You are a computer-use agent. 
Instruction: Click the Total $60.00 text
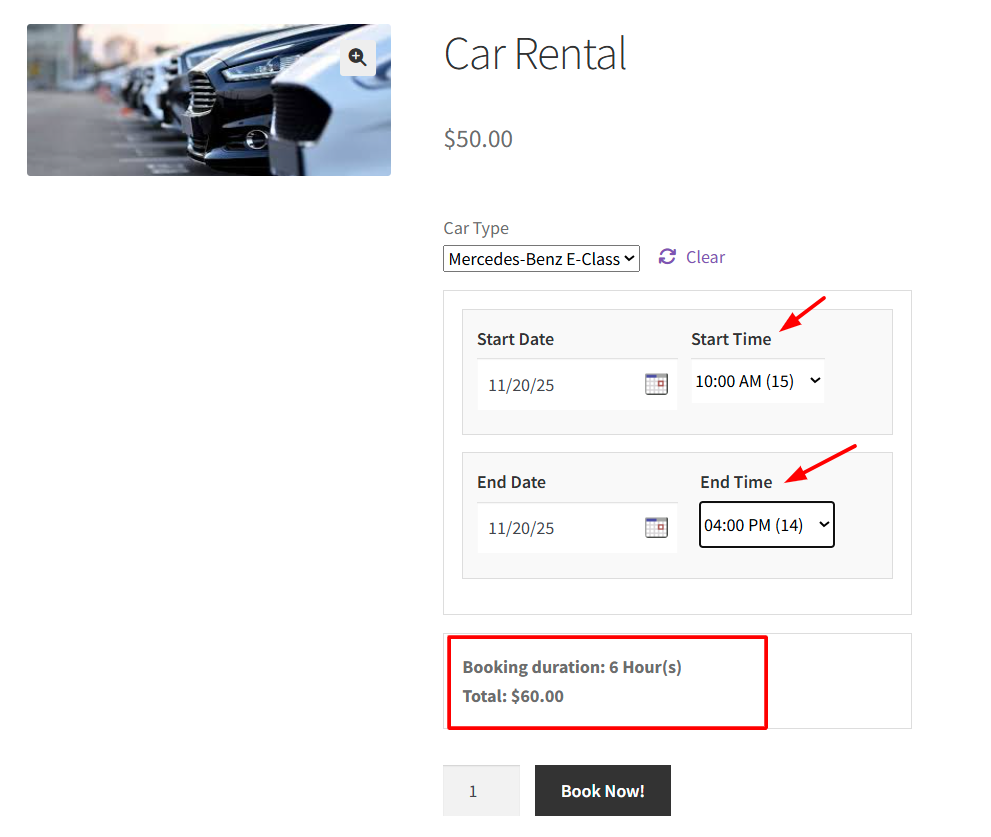[513, 696]
